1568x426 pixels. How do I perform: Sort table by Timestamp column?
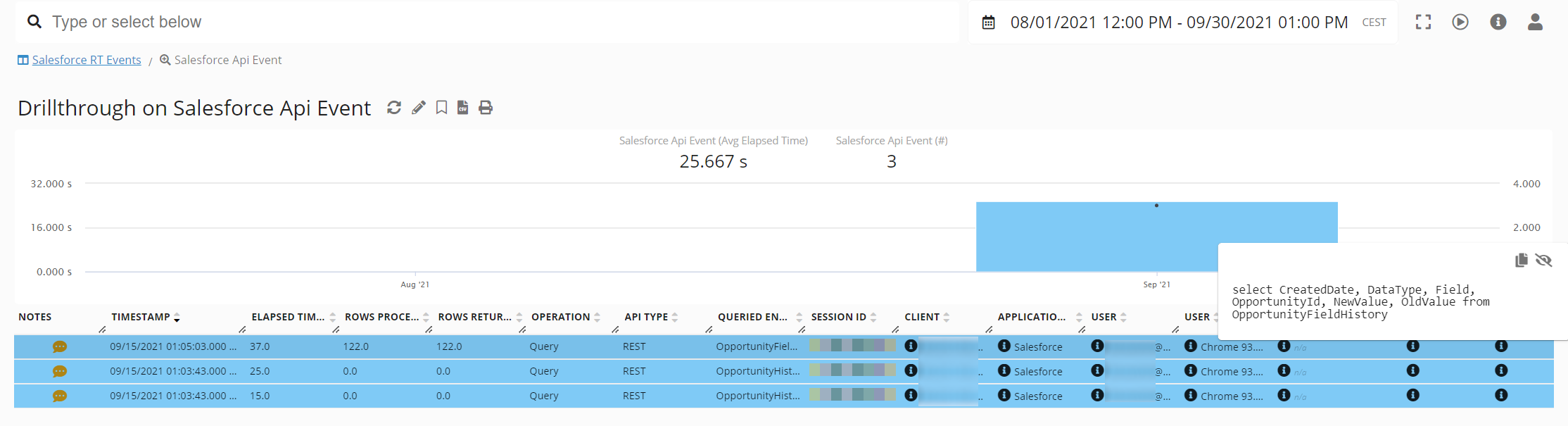click(x=141, y=317)
